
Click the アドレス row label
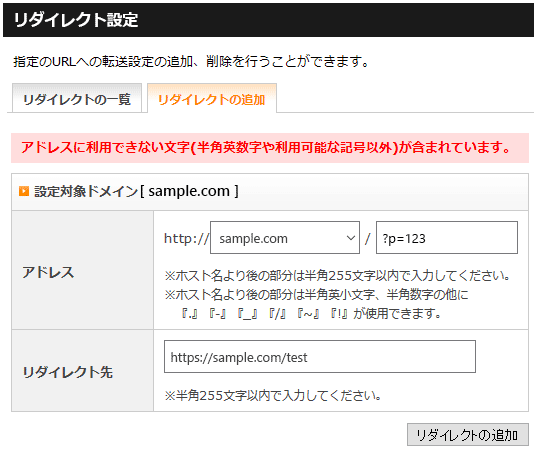coord(48,272)
